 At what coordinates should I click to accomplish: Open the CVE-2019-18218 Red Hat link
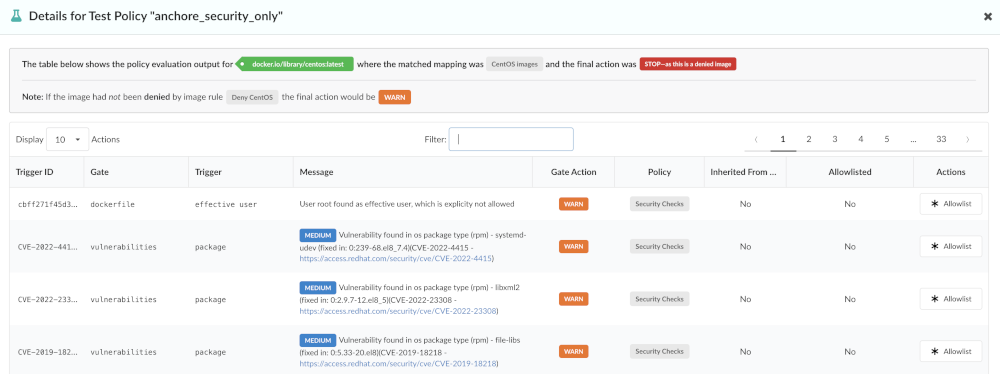point(399,363)
